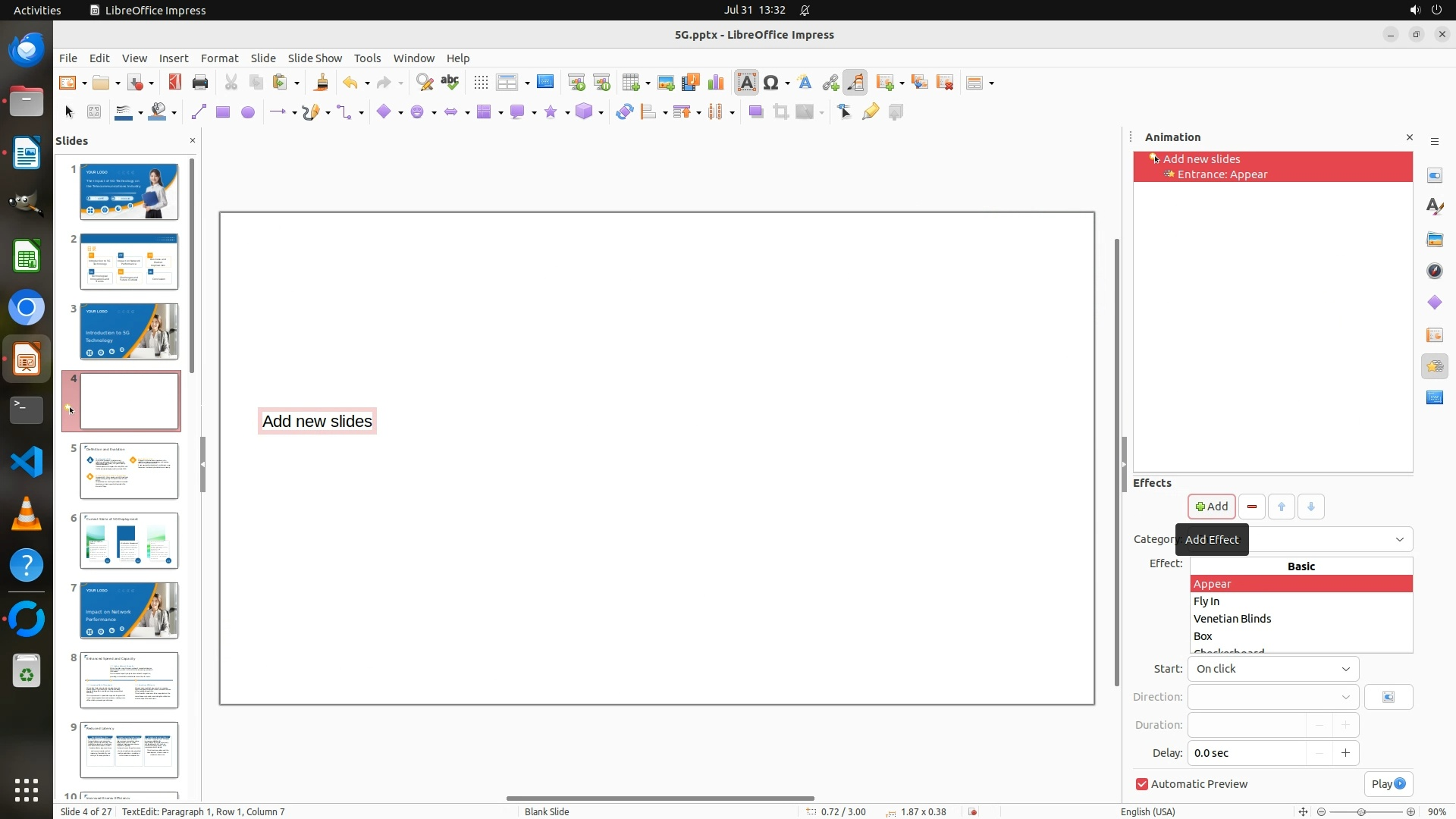Expand the animation Category dropdown

tap(1399, 539)
